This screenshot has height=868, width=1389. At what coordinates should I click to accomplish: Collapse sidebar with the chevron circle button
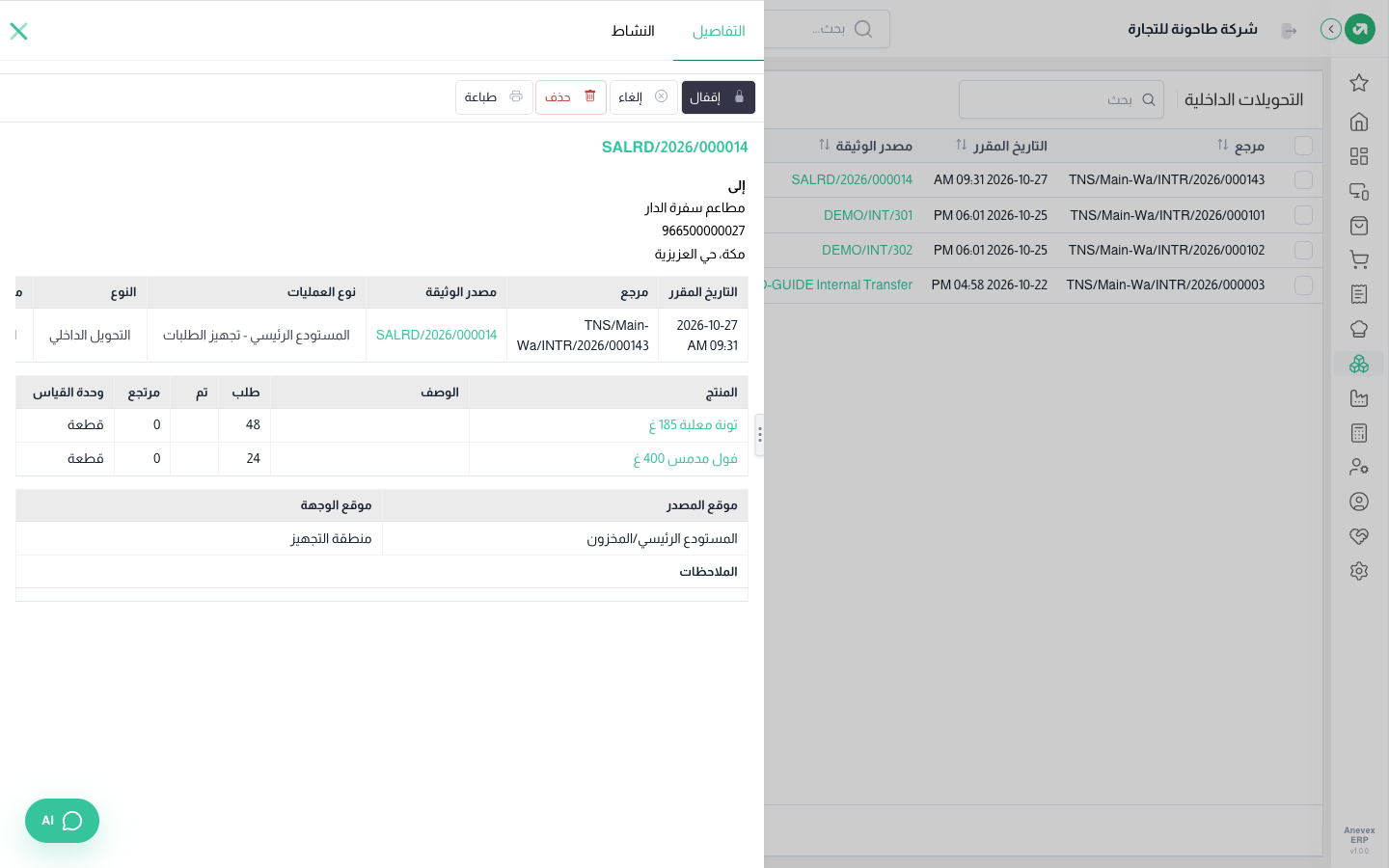pos(1331,29)
